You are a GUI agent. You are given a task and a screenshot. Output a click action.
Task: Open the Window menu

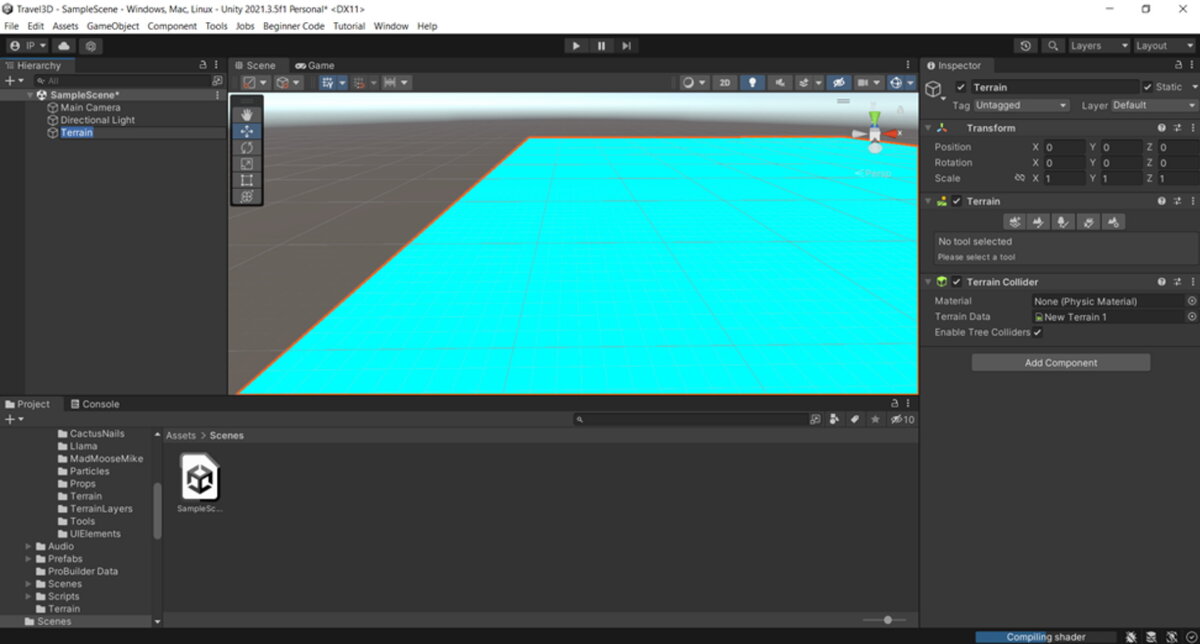tap(391, 26)
